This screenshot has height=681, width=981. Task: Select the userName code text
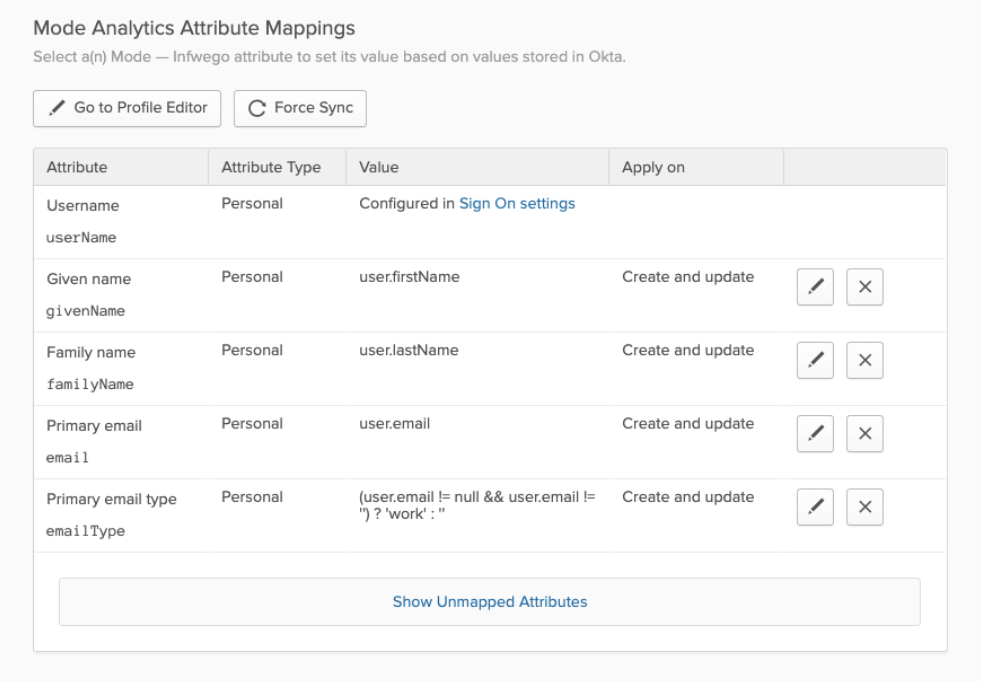81,237
